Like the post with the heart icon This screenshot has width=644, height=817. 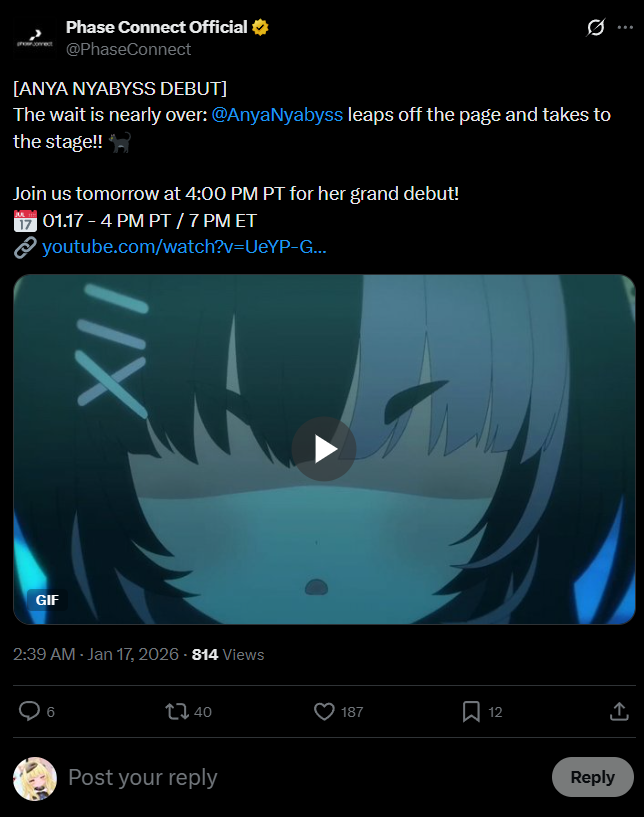324,712
